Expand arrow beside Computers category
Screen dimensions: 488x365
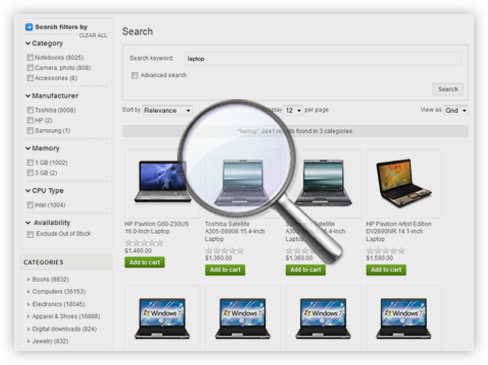point(28,292)
